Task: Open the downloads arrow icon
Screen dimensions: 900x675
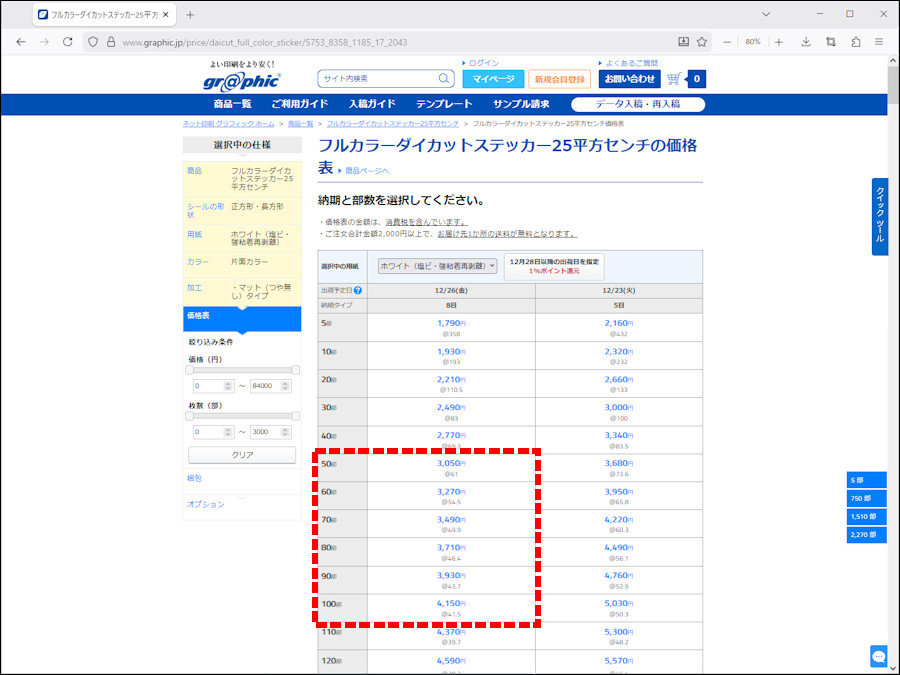Action: (x=806, y=42)
